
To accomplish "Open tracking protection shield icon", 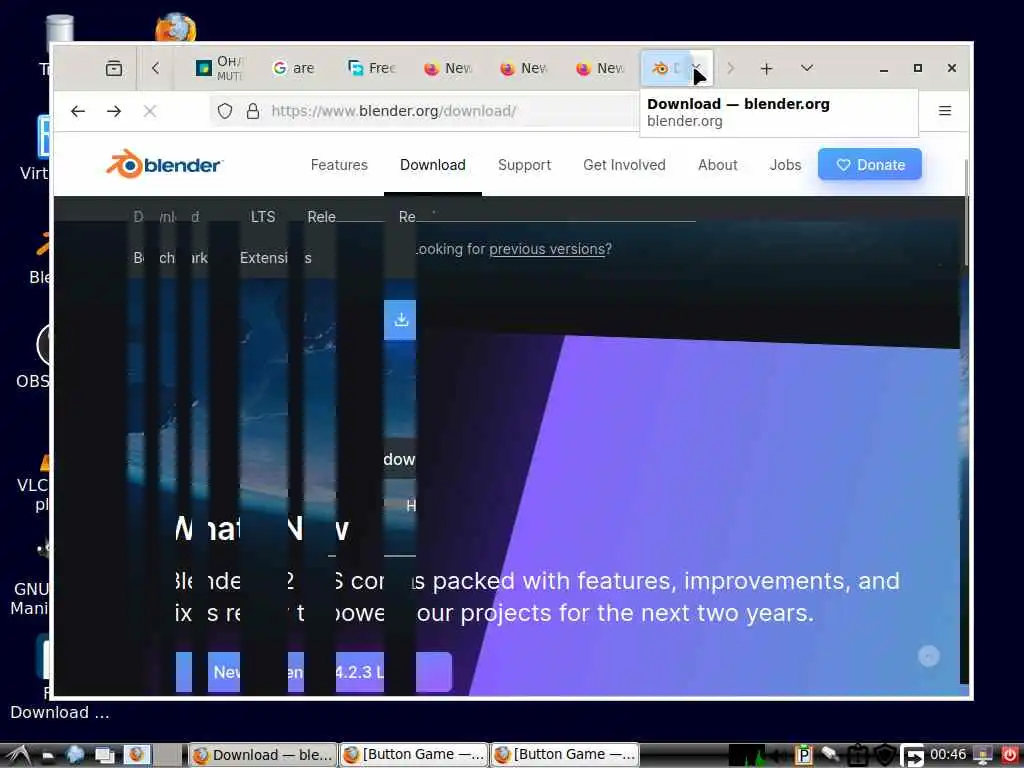I will click(x=225, y=111).
